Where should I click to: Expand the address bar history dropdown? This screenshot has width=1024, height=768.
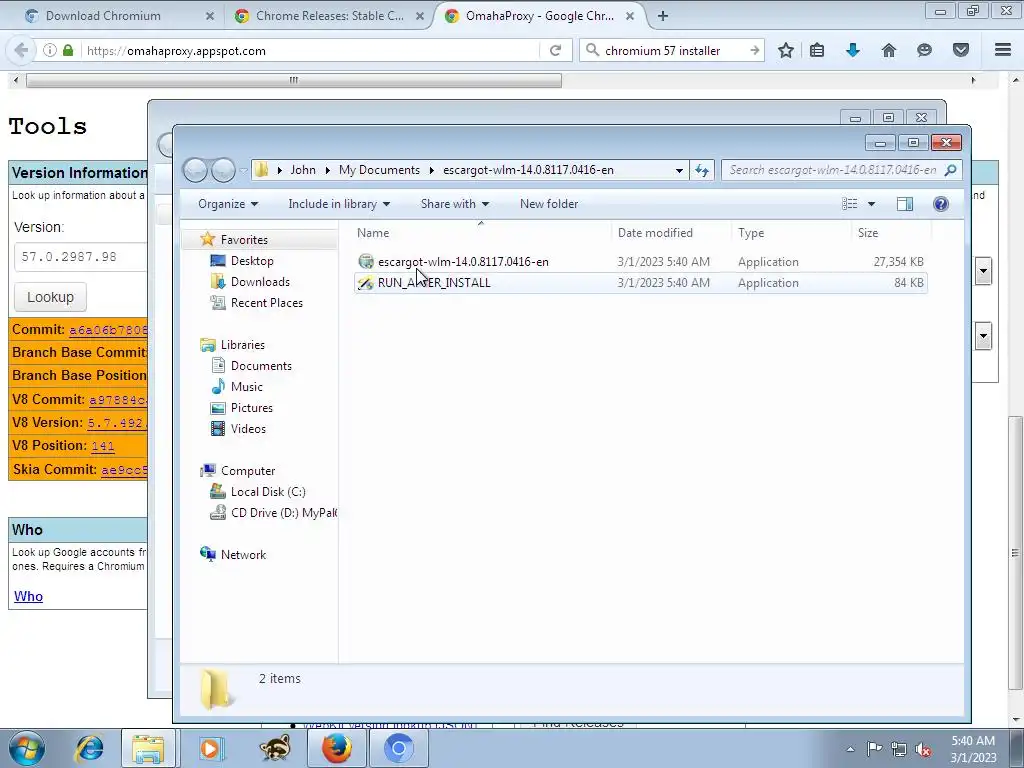click(x=679, y=170)
